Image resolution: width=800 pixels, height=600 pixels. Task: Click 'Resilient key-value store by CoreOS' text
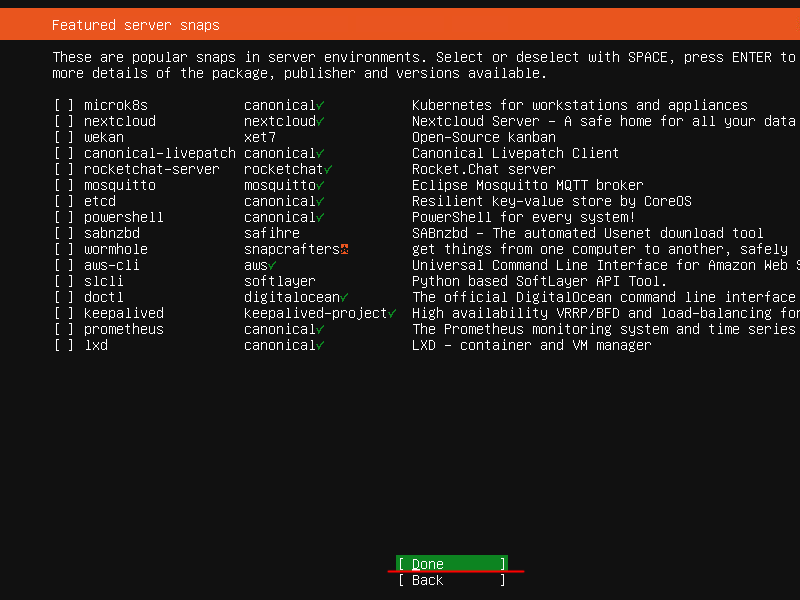[x=552, y=201]
